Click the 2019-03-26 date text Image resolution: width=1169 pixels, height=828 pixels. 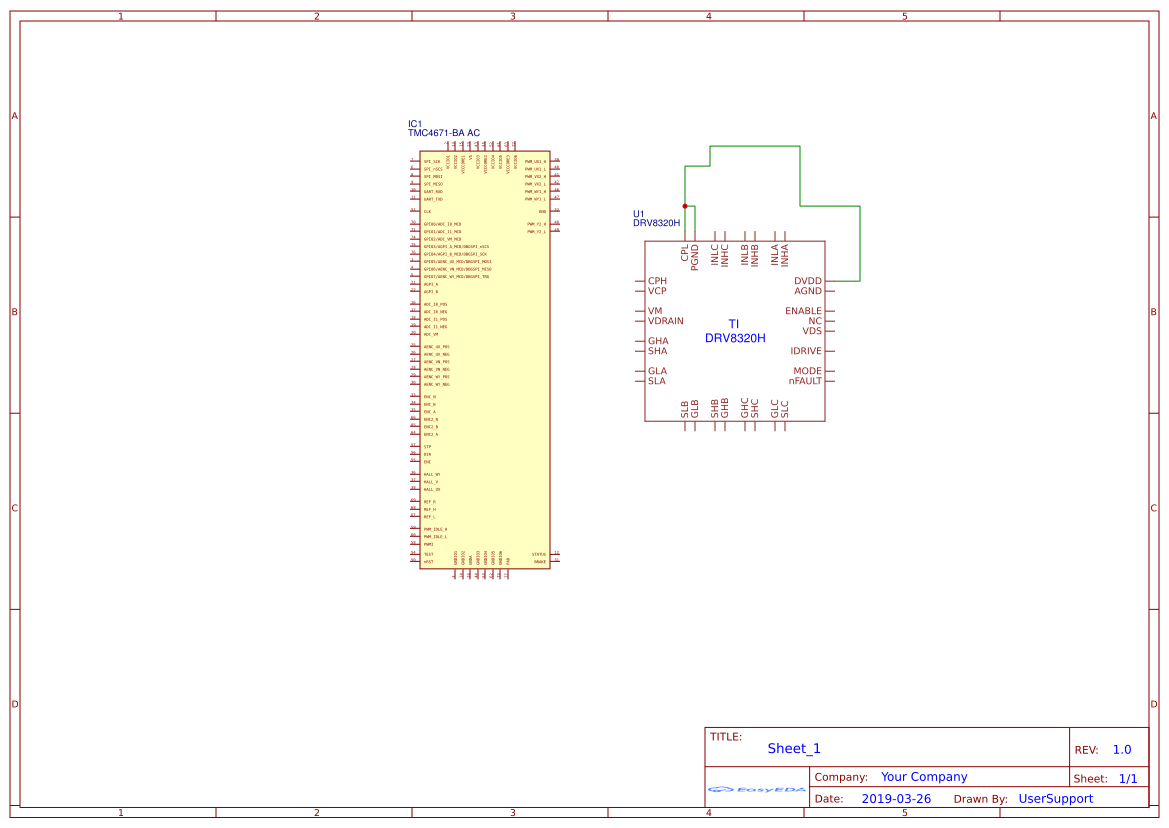(898, 798)
